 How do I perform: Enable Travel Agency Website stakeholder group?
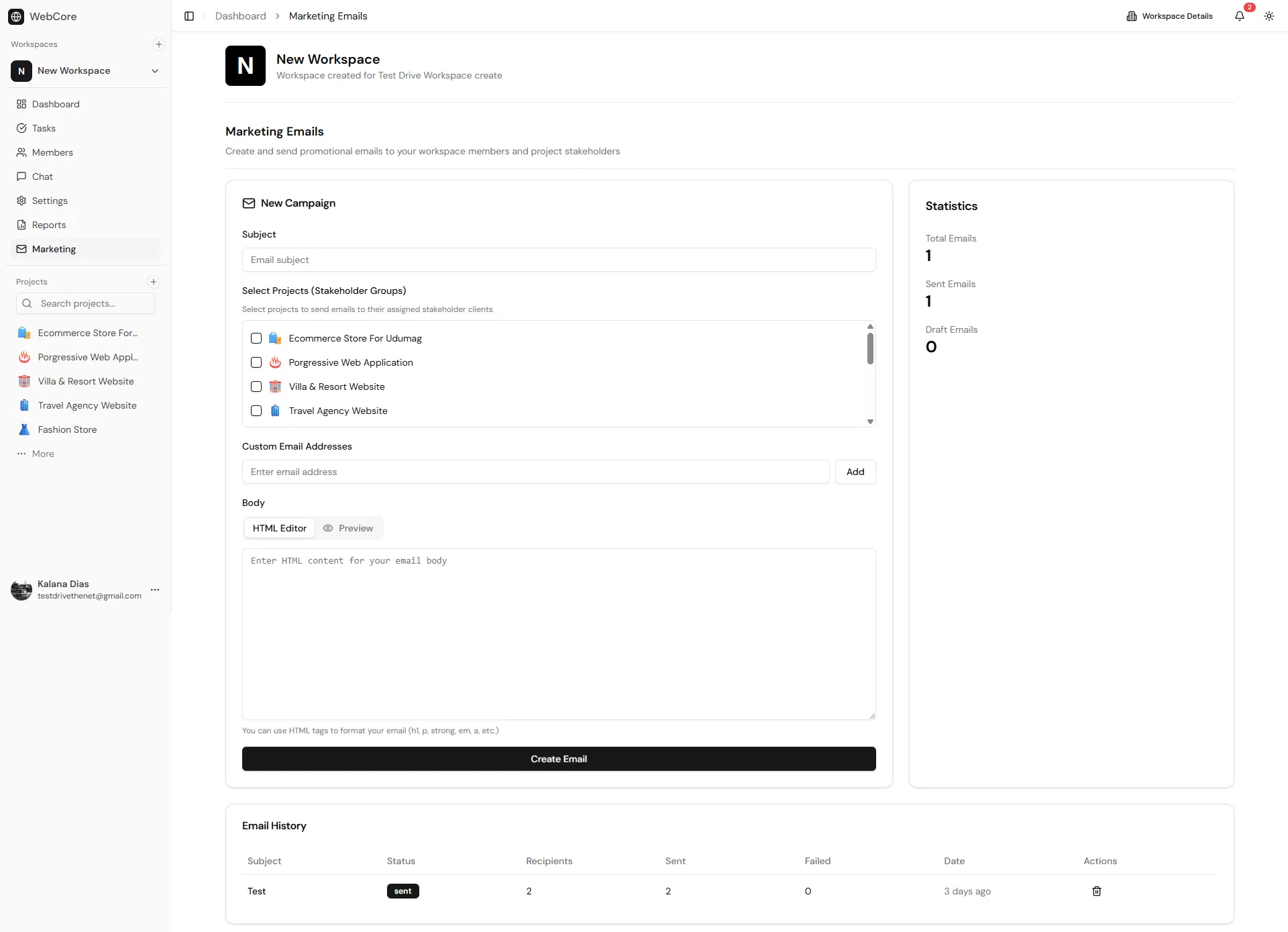[256, 411]
